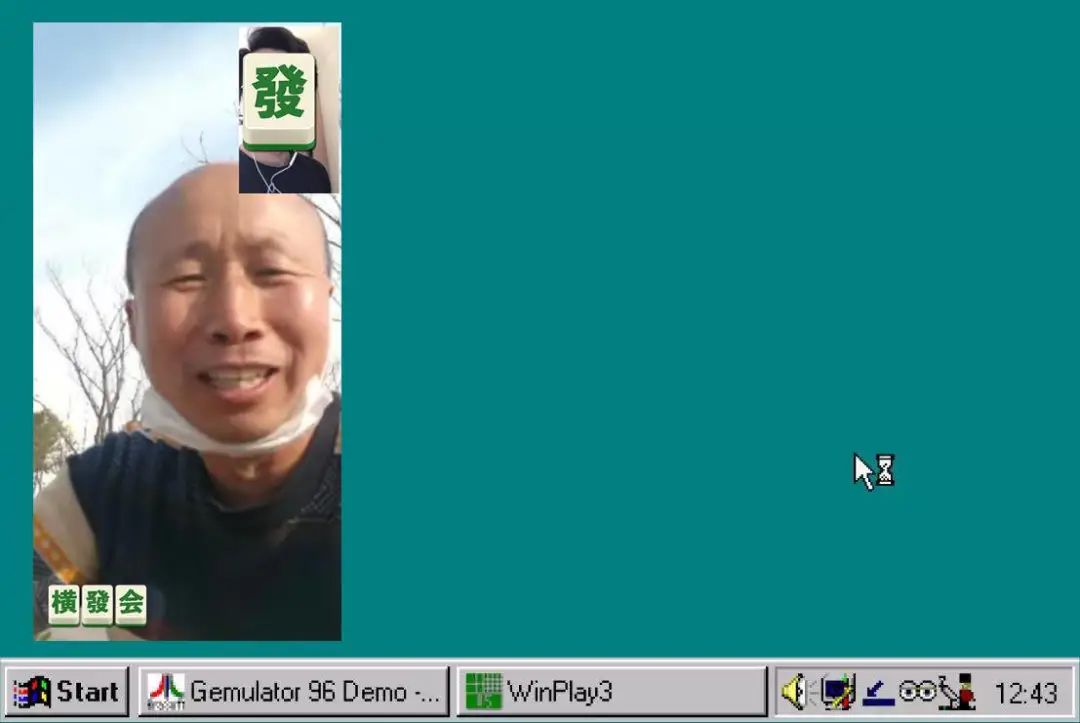Click the Gemulator logo icon on taskbar
The image size is (1080, 723).
(x=166, y=691)
